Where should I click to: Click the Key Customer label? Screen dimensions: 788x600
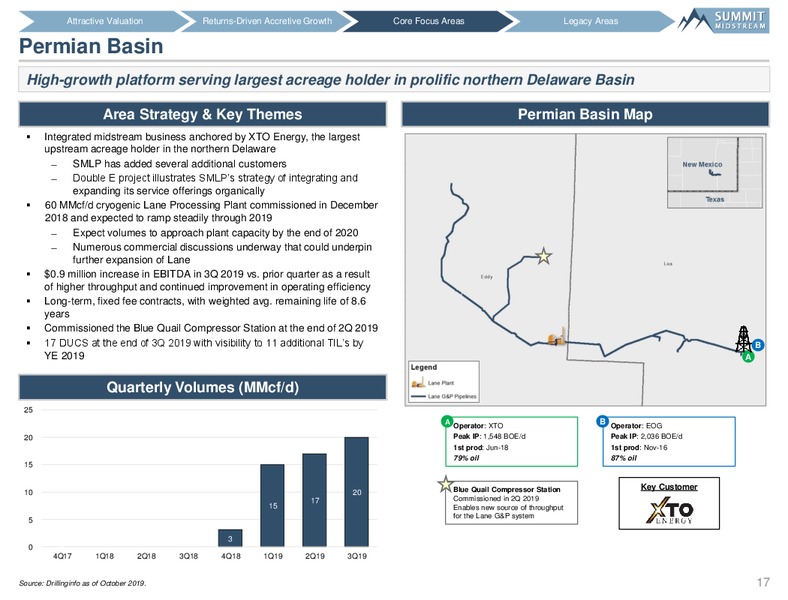tap(669, 487)
